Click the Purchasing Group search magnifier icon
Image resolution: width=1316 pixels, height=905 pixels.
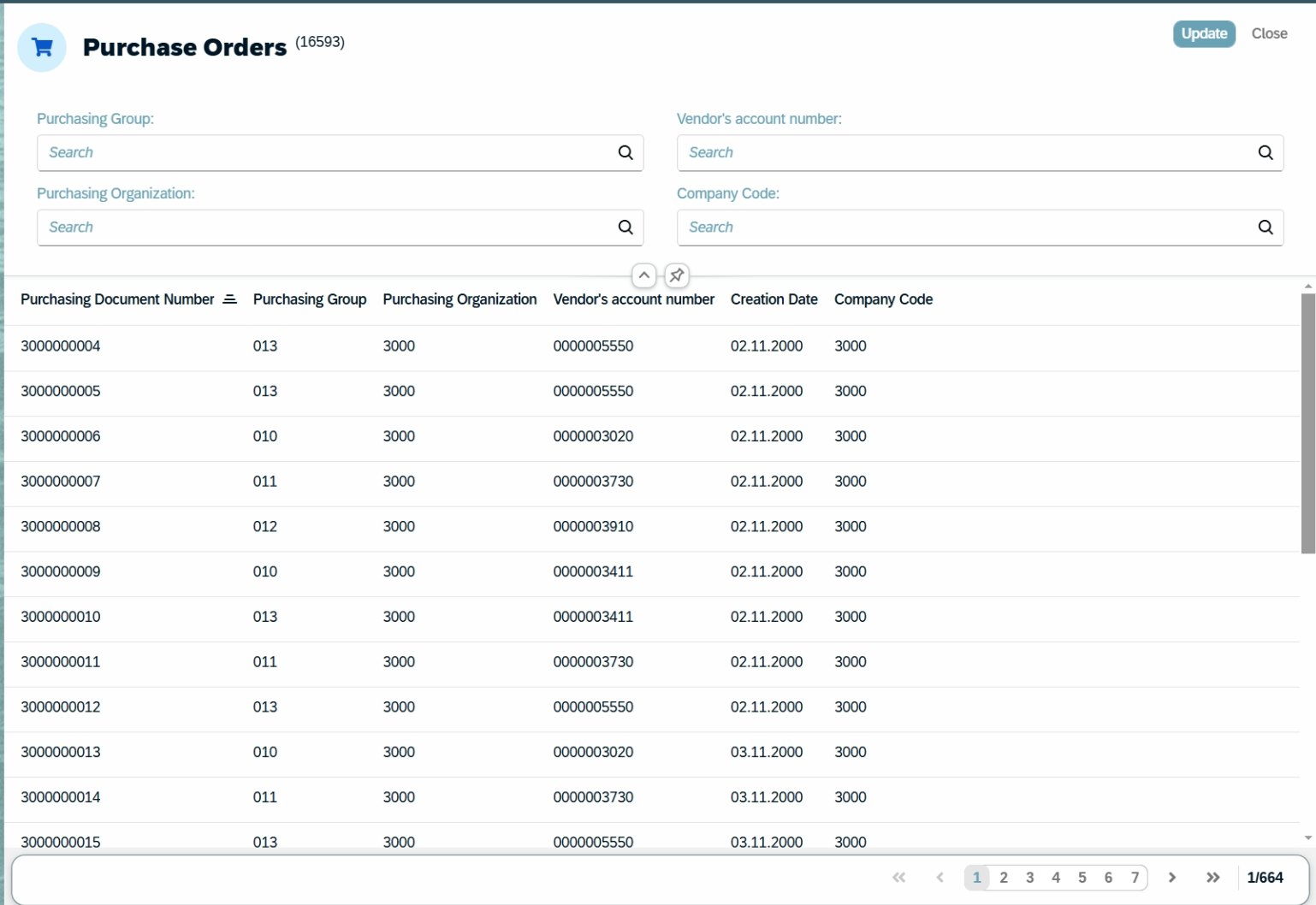point(625,152)
